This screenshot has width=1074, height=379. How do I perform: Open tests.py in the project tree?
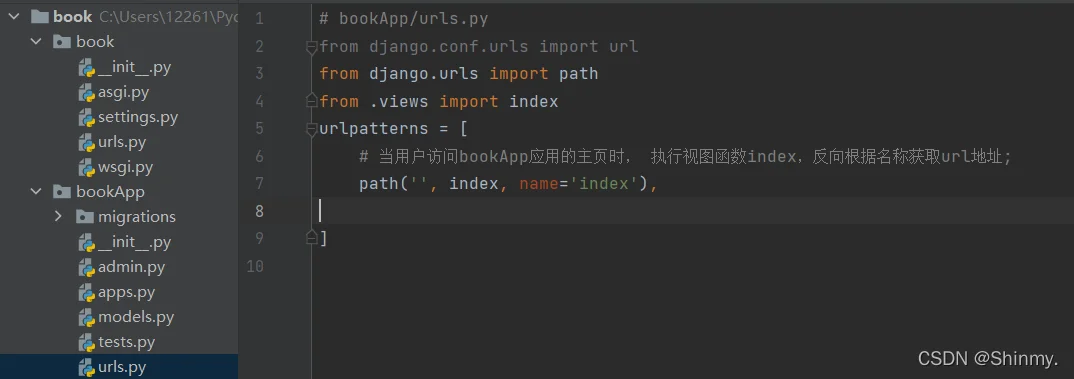click(x=127, y=342)
